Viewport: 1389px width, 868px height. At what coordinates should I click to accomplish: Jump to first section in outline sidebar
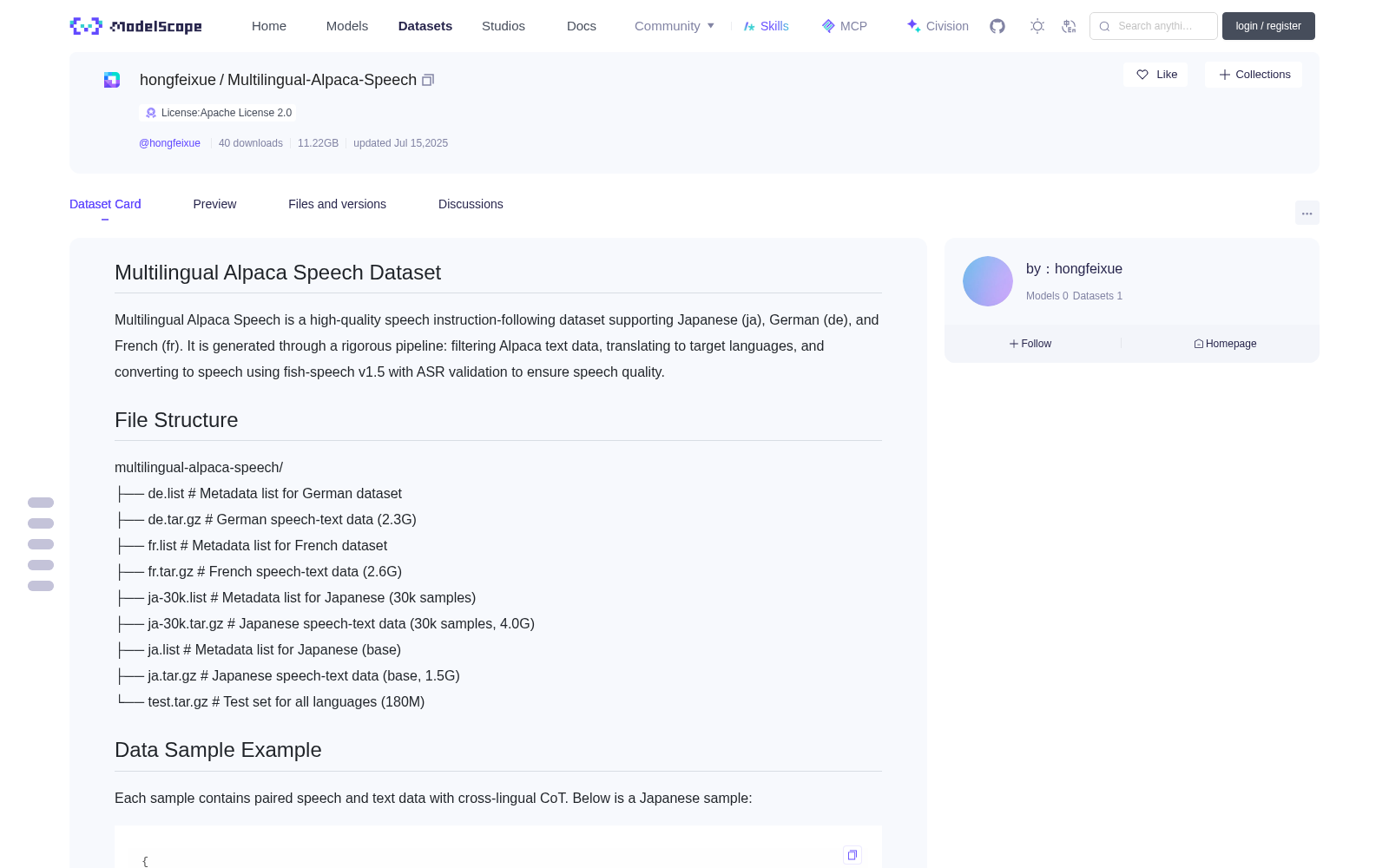point(41,503)
